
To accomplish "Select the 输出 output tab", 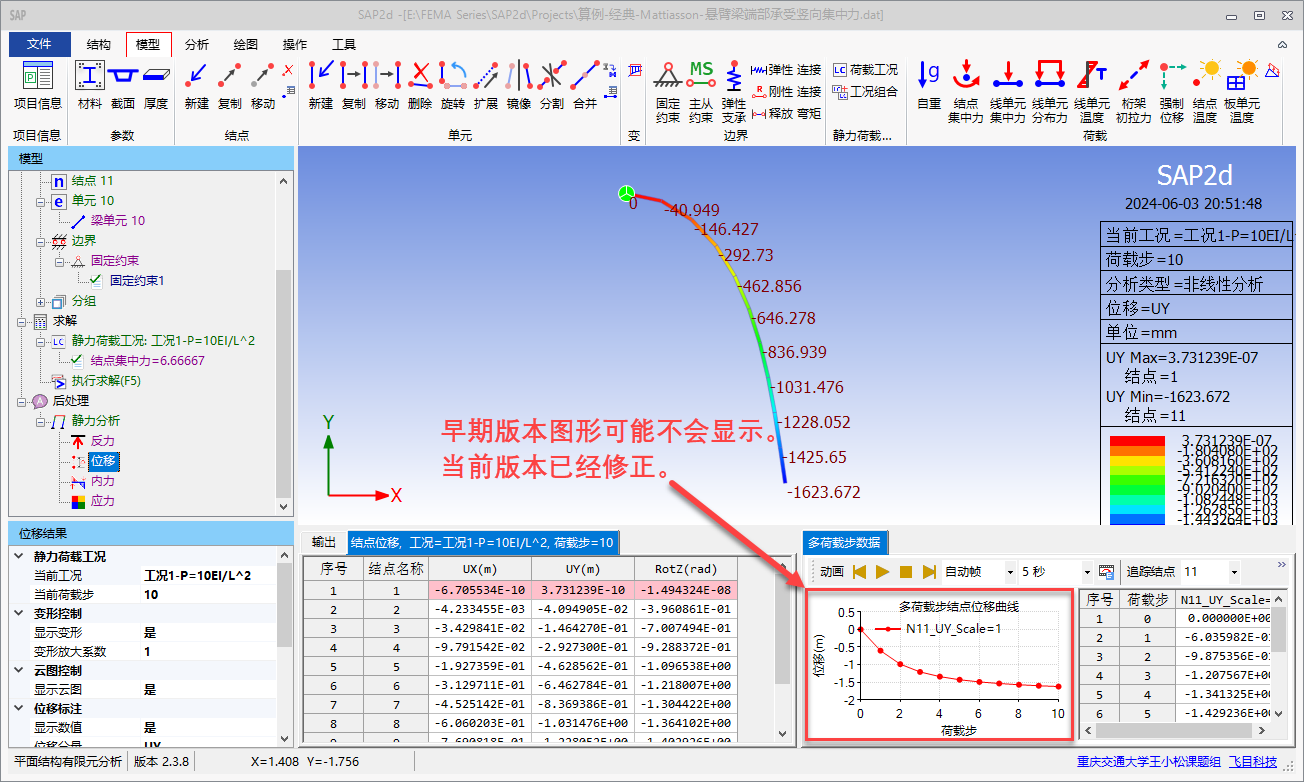I will [x=324, y=542].
